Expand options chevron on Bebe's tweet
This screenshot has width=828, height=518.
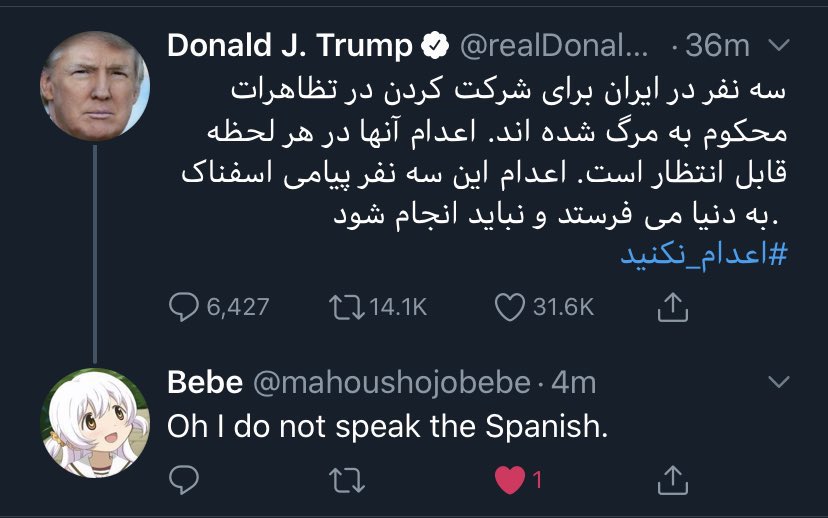[x=779, y=382]
